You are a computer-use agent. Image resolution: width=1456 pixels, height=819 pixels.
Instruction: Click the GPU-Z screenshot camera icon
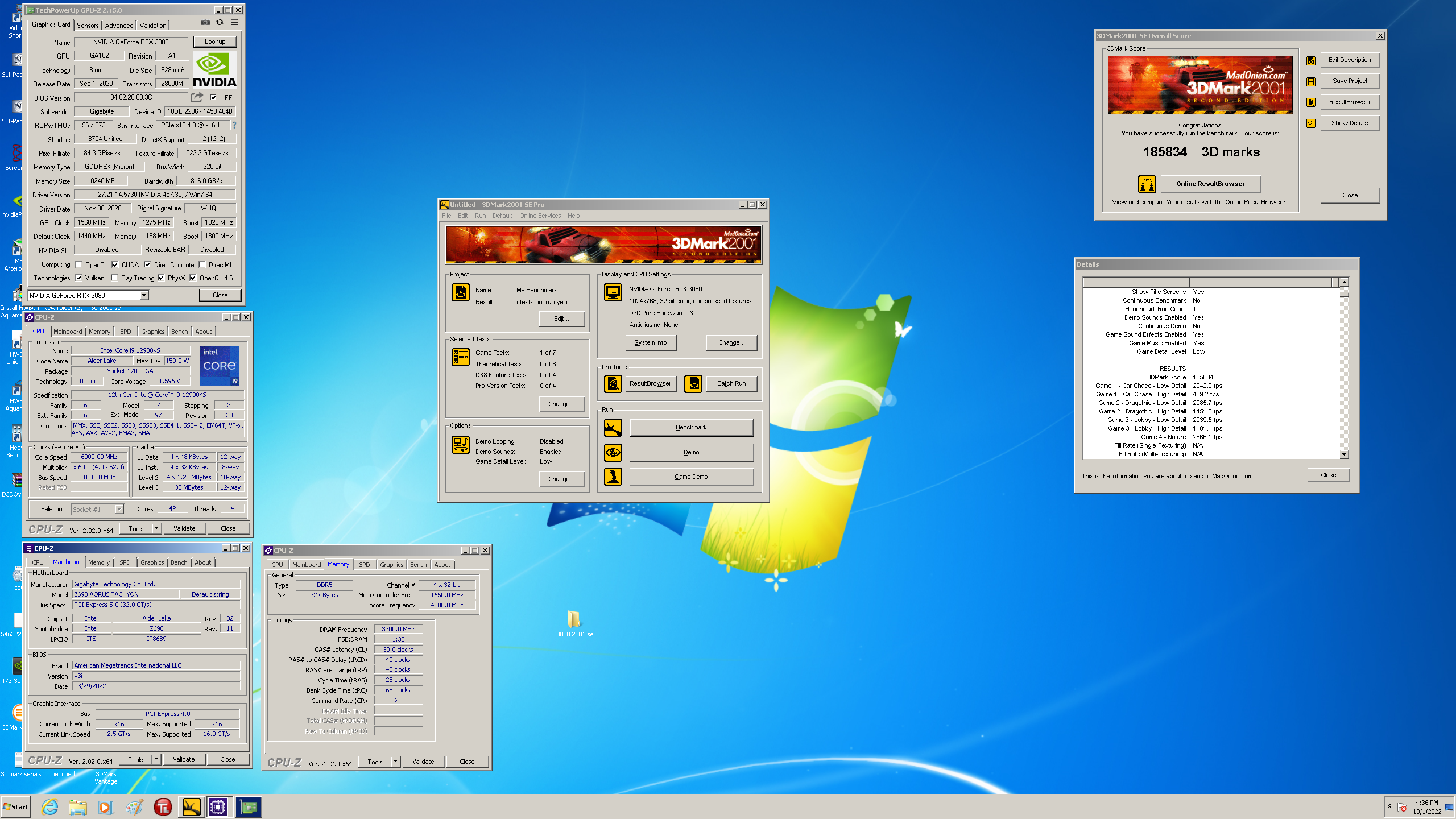[x=205, y=23]
